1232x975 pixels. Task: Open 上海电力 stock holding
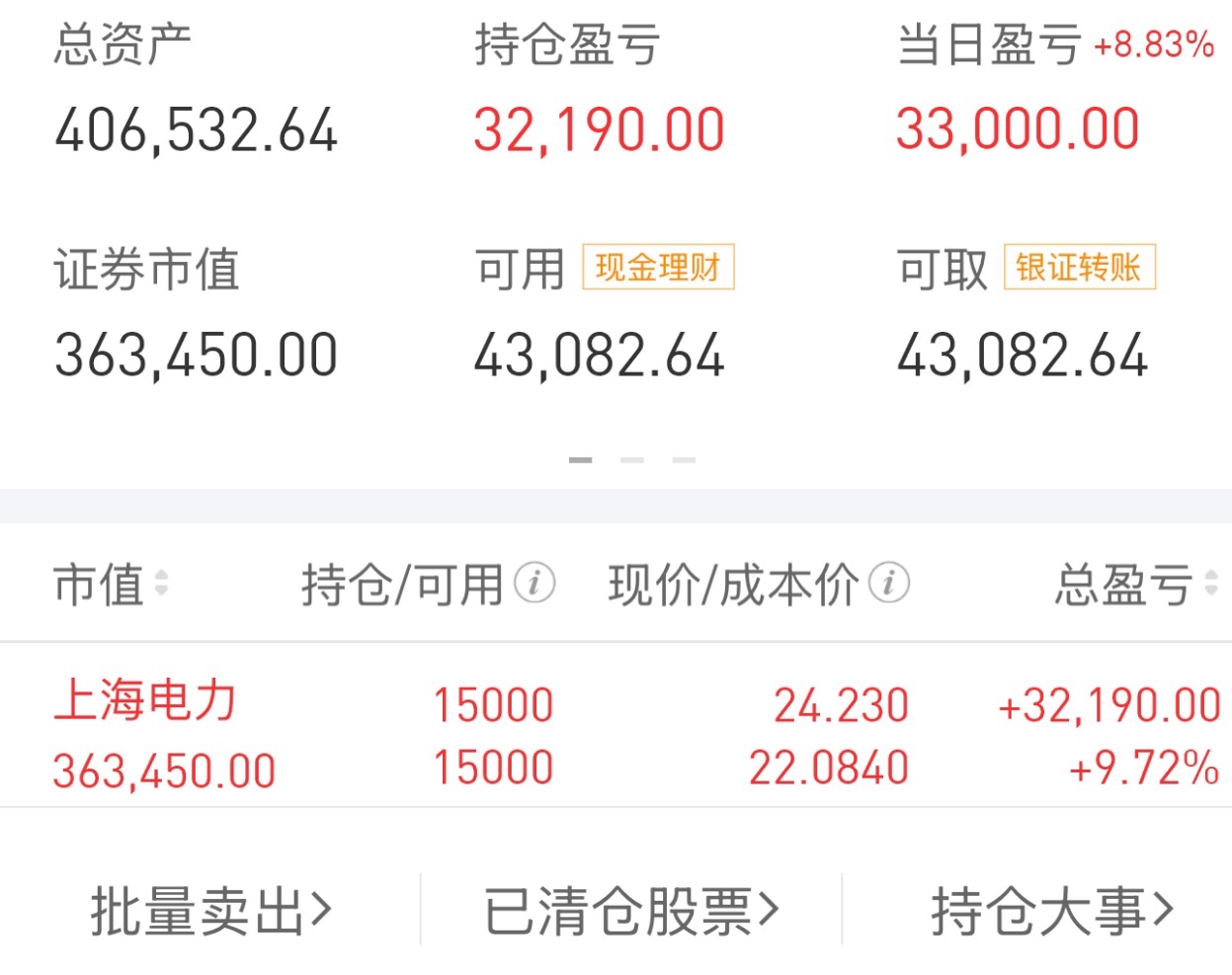[x=145, y=700]
